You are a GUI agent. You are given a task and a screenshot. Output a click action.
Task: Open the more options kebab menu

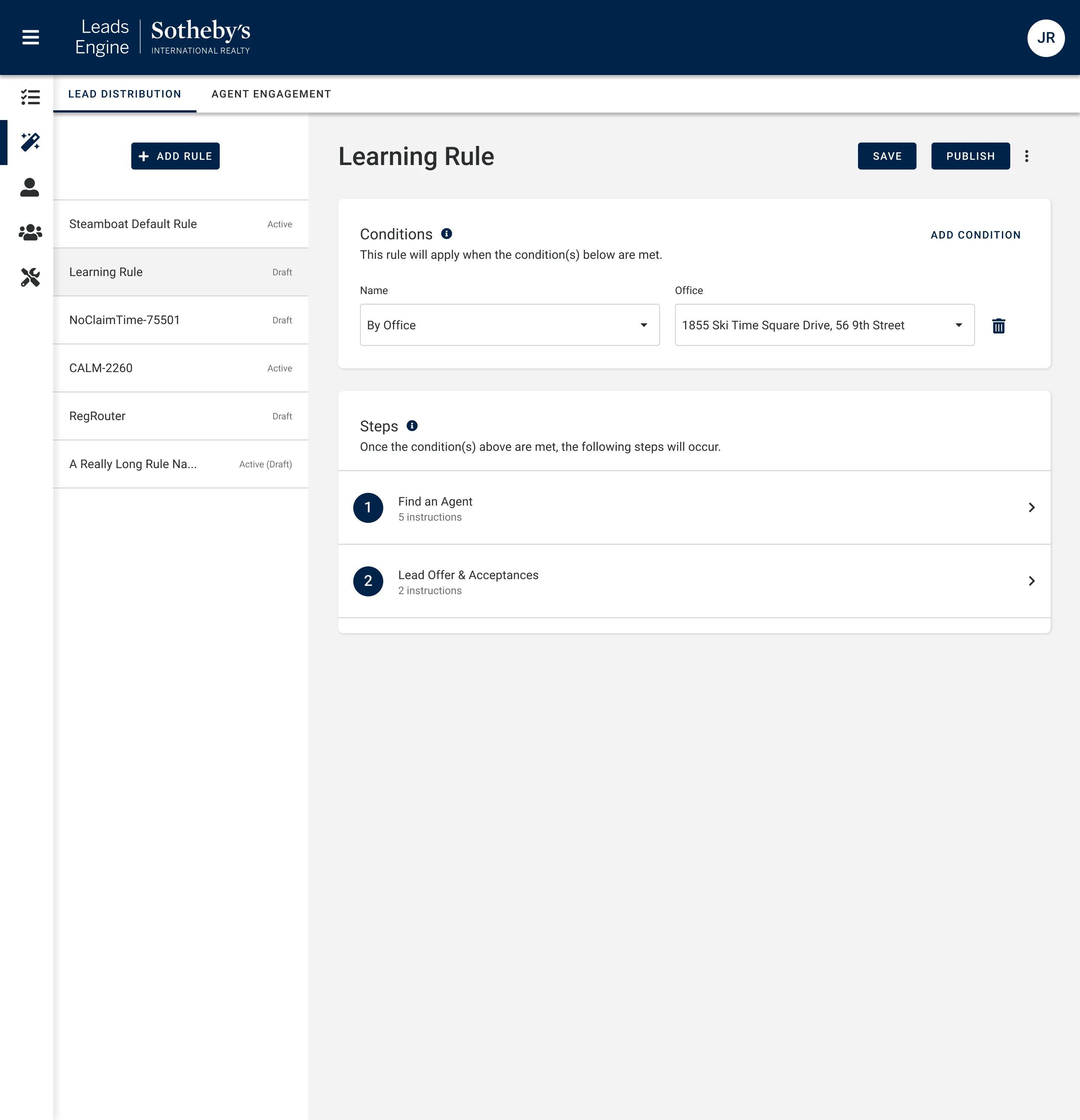click(1026, 156)
